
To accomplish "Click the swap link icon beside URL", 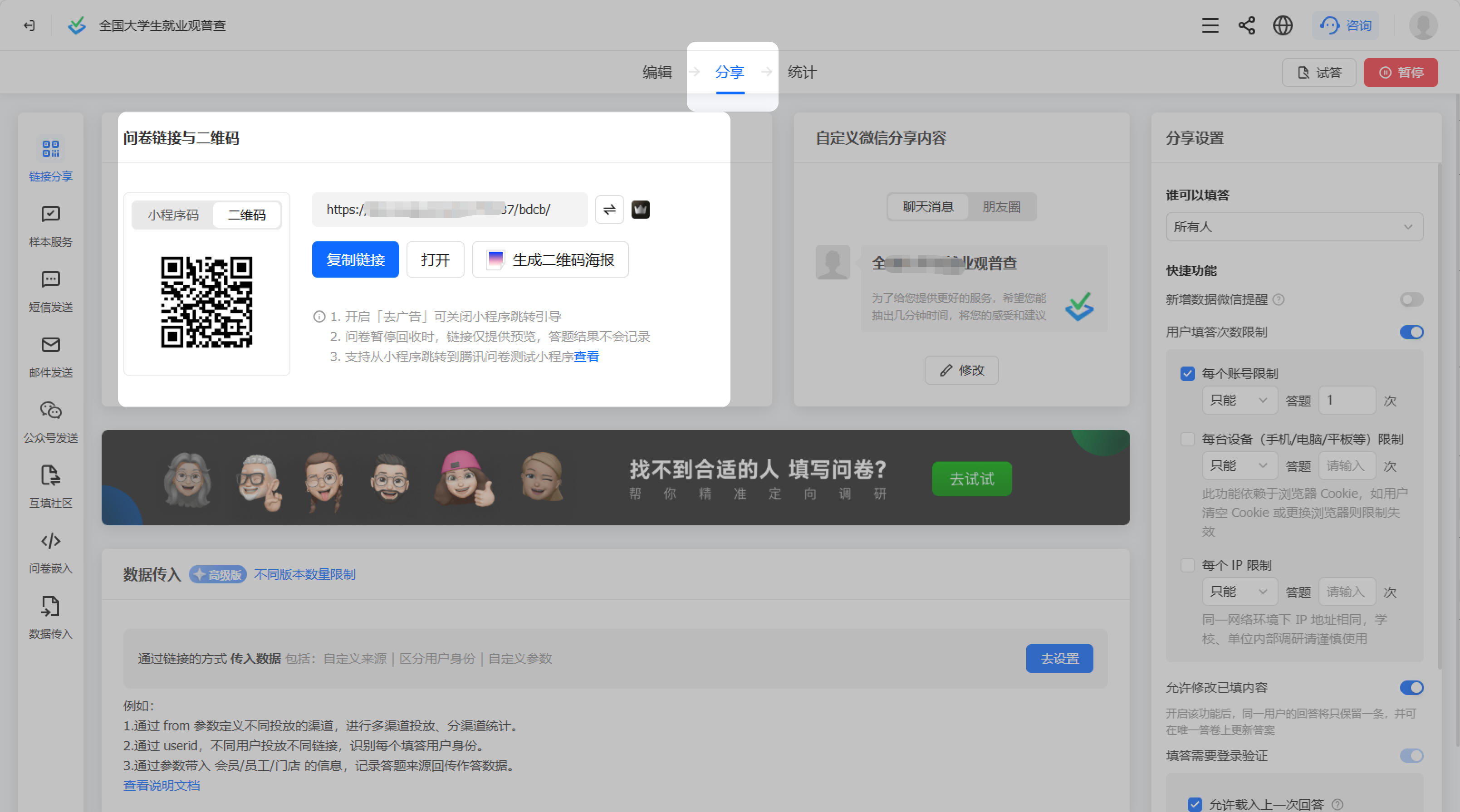I will tap(609, 210).
